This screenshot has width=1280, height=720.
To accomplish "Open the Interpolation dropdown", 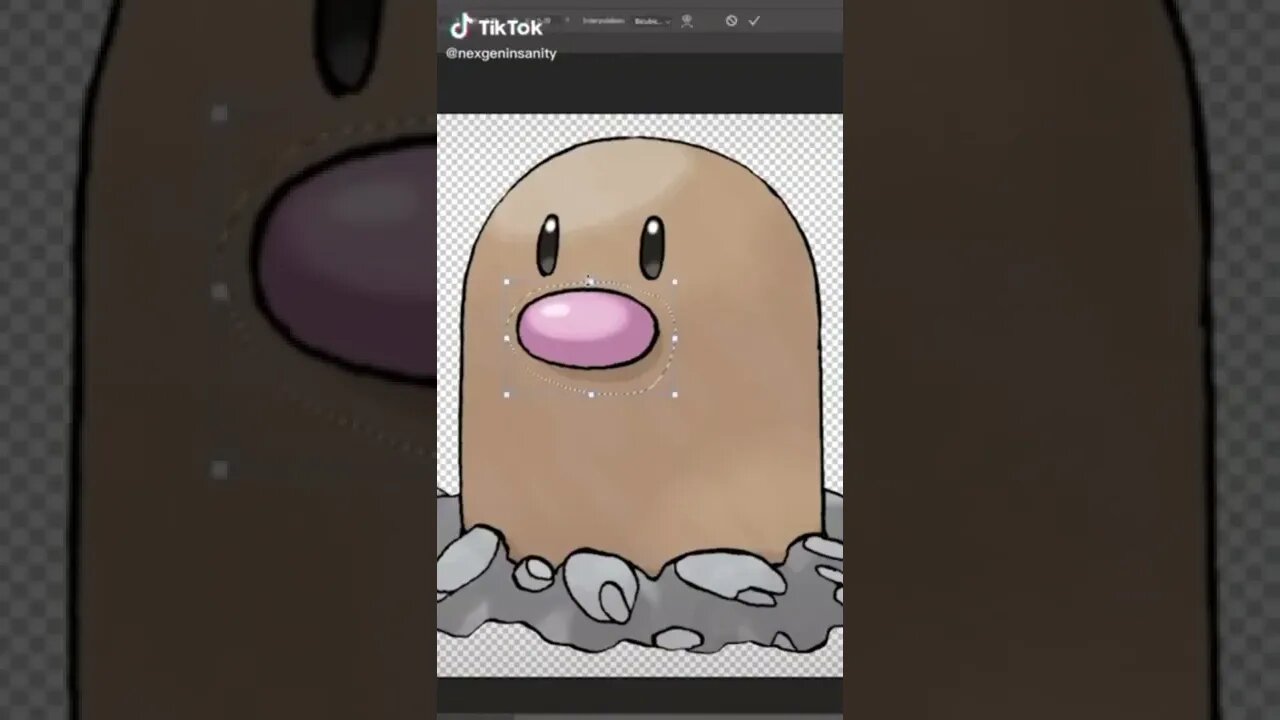I will point(651,21).
